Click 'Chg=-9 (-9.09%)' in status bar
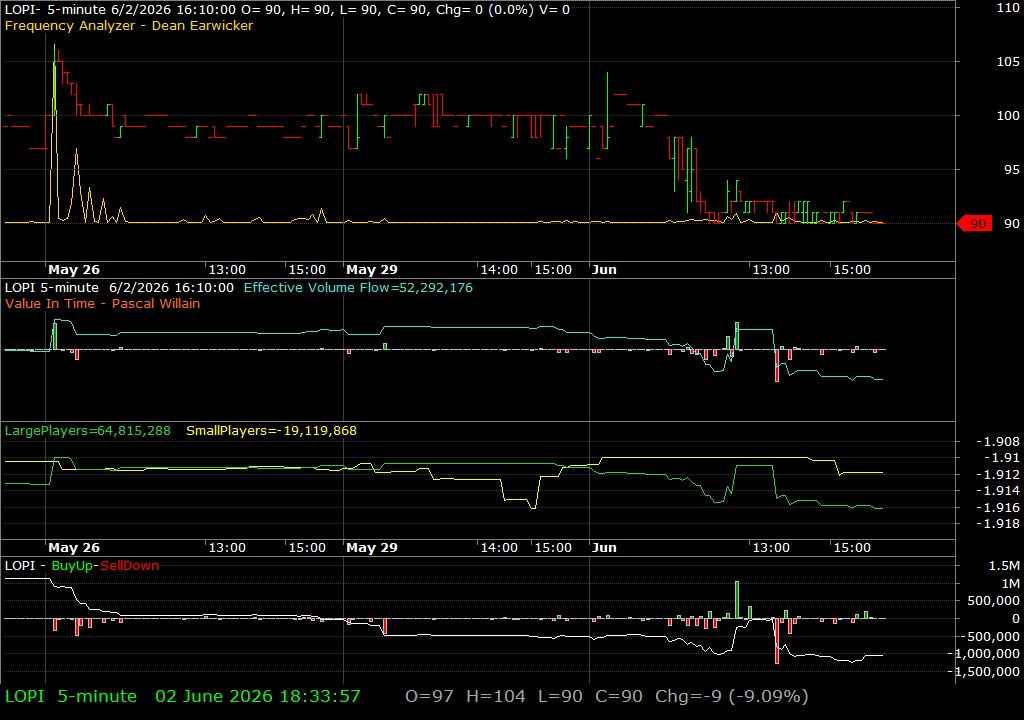 [731, 696]
